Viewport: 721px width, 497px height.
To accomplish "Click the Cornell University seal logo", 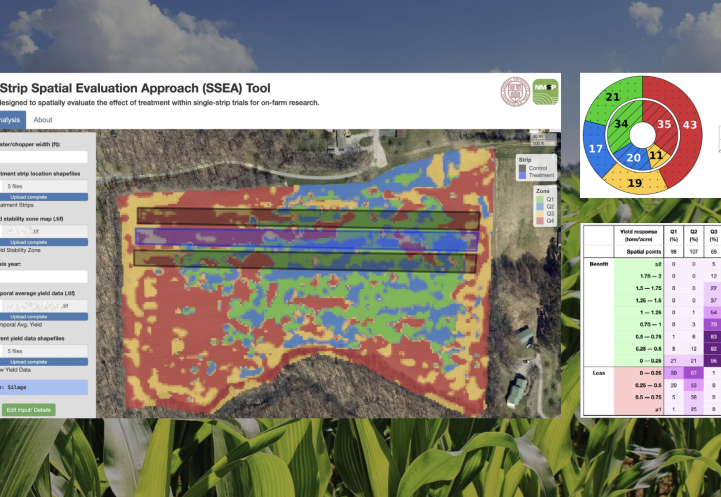I will coord(515,91).
